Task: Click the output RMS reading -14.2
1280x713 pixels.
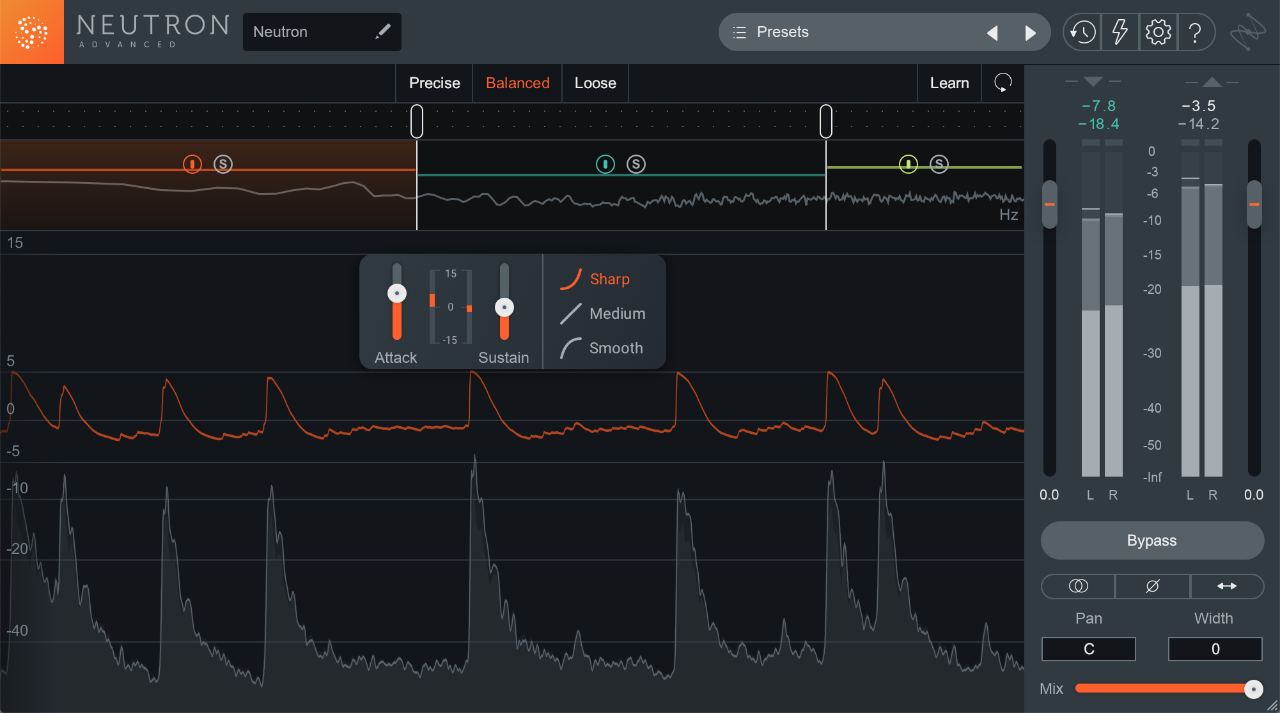Action: pyautogui.click(x=1198, y=124)
